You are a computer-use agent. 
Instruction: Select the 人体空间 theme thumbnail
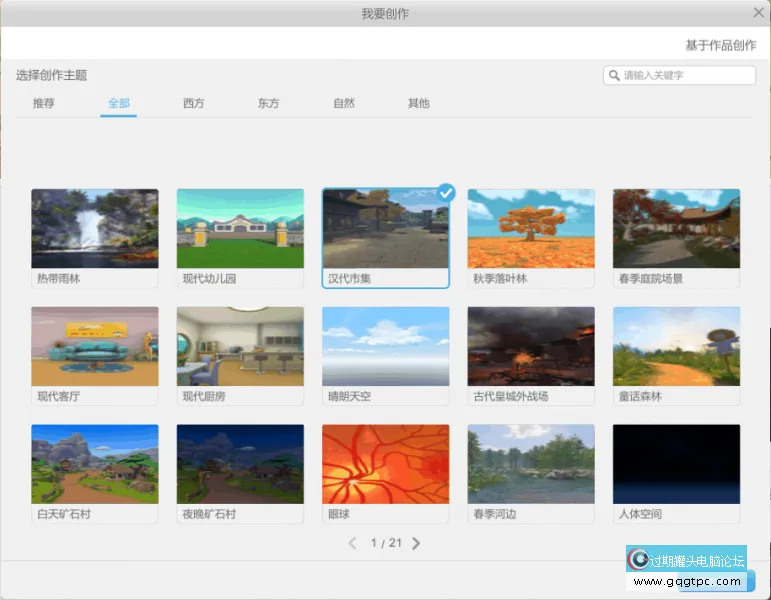coord(677,464)
